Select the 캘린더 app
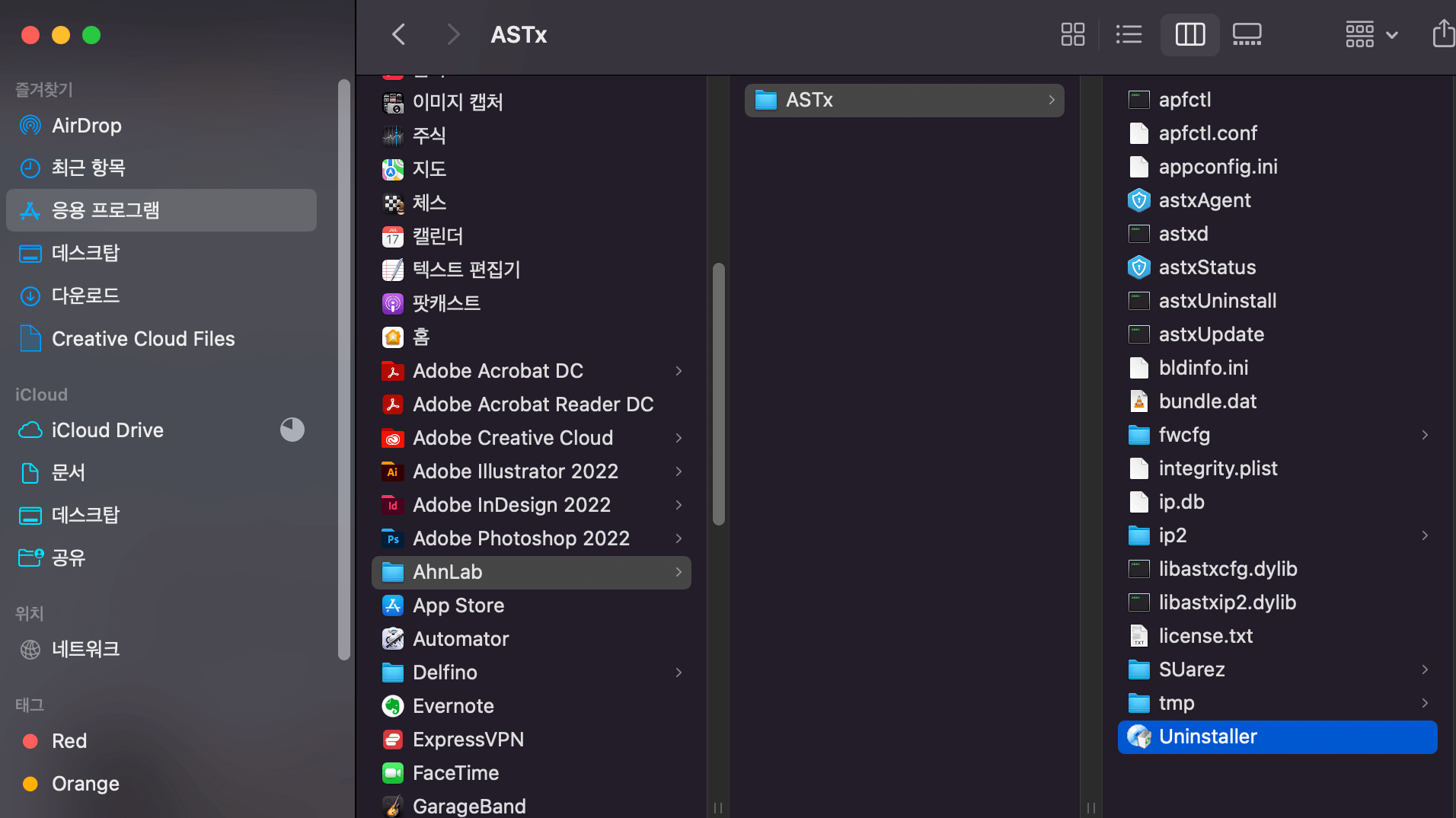Image resolution: width=1456 pixels, height=818 pixels. click(532, 236)
